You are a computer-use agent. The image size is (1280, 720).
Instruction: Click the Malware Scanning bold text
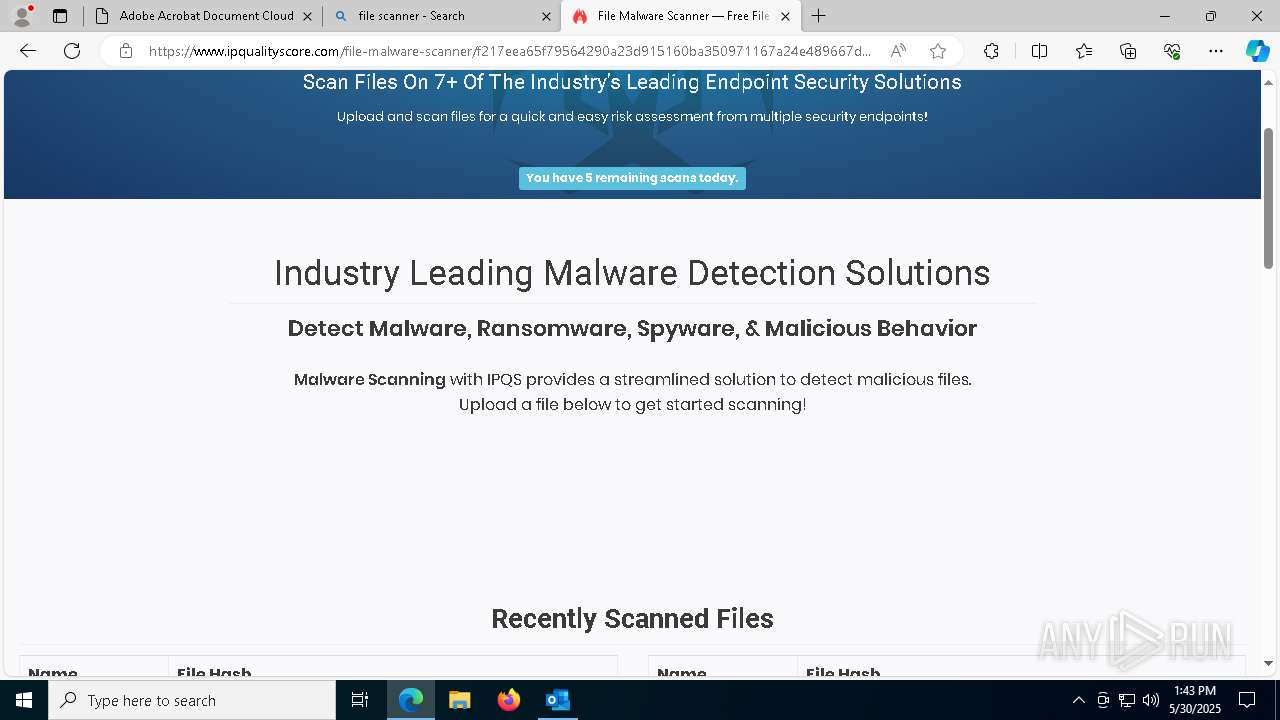point(369,379)
